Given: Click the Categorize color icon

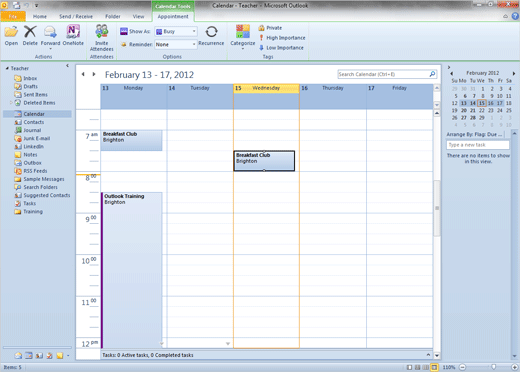Looking at the screenshot, I should point(243,31).
